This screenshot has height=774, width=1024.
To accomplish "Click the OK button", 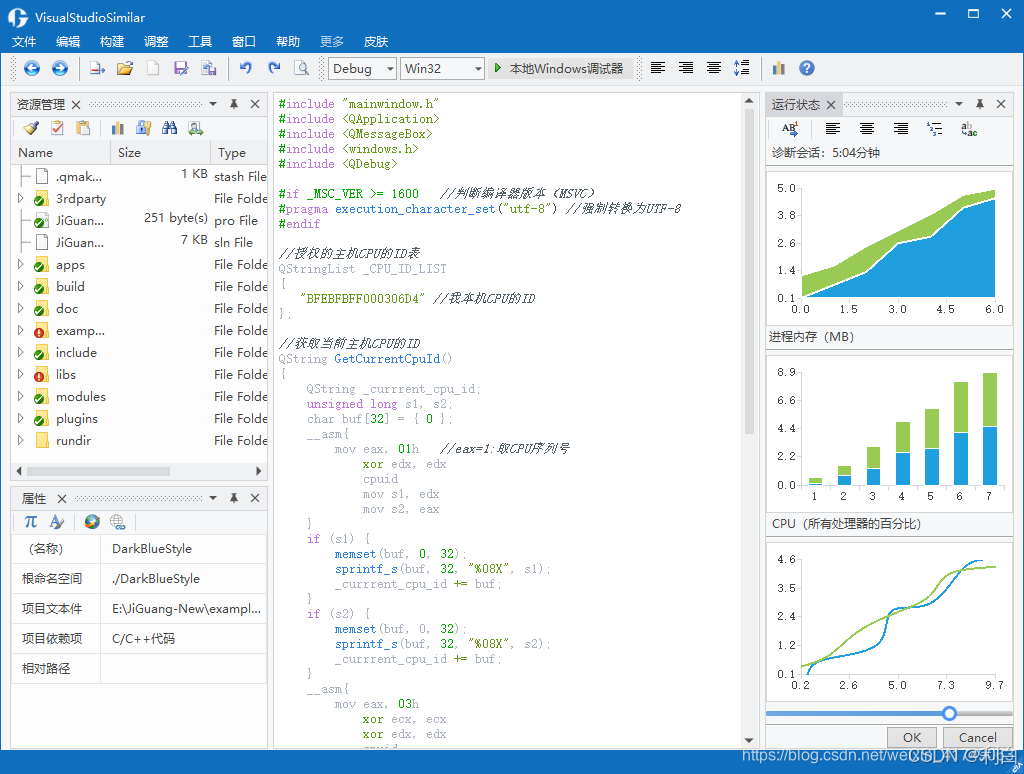I will click(912, 737).
